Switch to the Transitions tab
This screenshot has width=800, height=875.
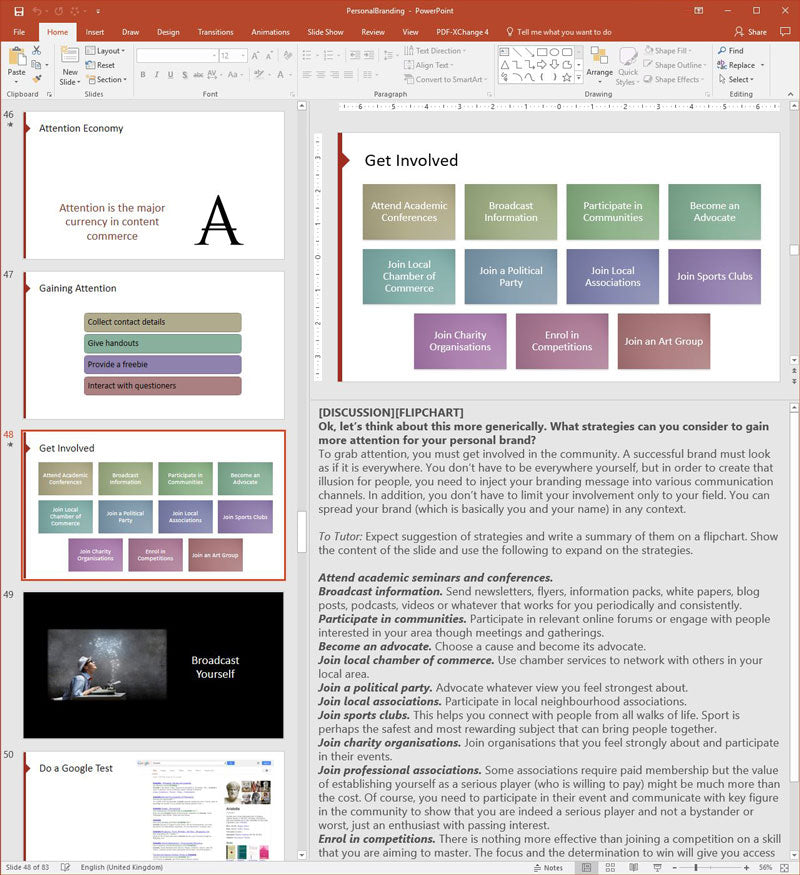pyautogui.click(x=215, y=32)
